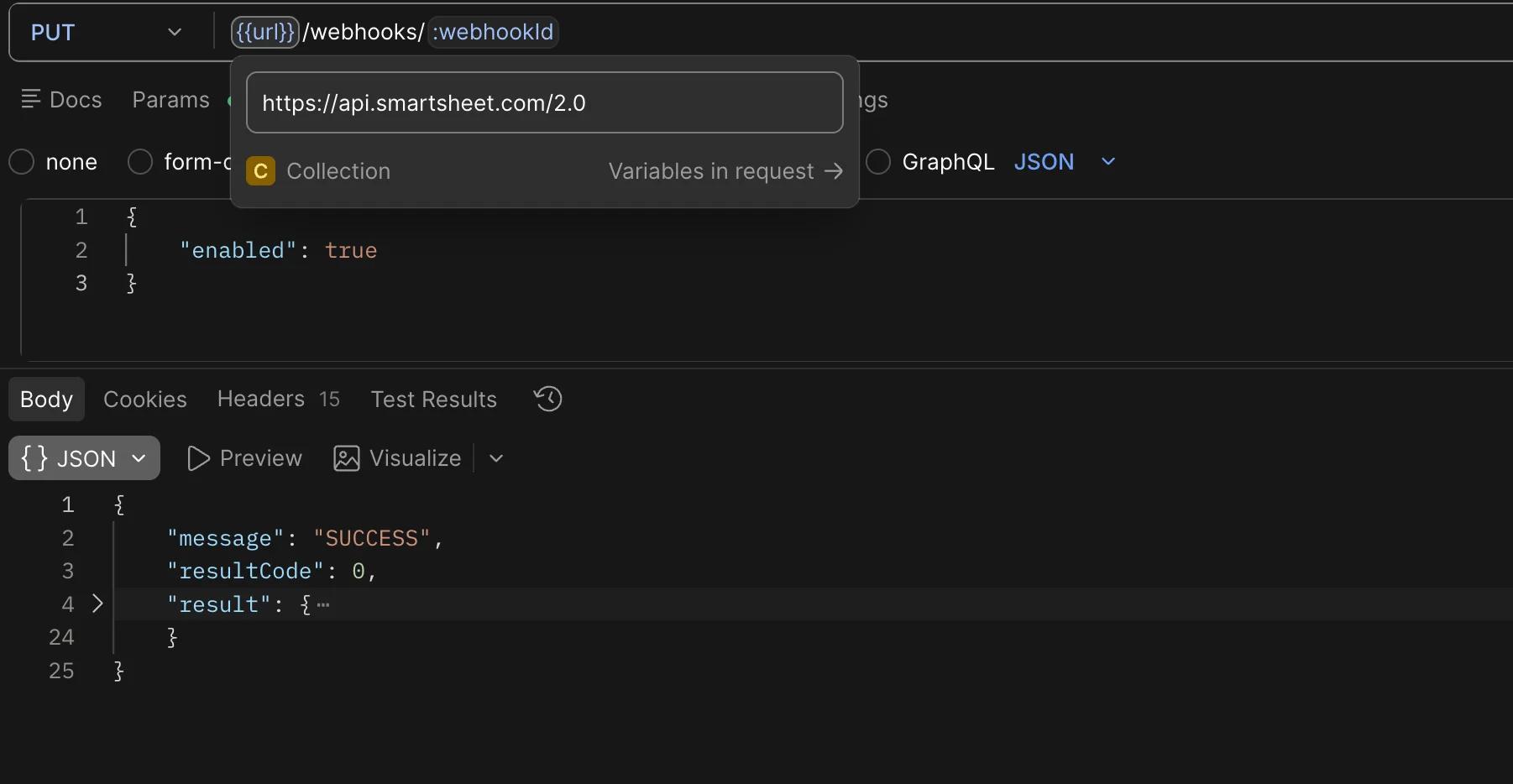
Task: Select the GraphQL body radio
Action: 878,161
